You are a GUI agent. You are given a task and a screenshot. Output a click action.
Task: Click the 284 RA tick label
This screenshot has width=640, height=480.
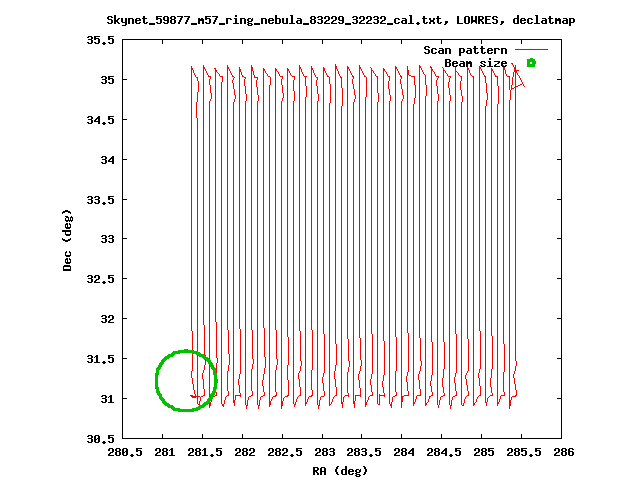point(404,452)
